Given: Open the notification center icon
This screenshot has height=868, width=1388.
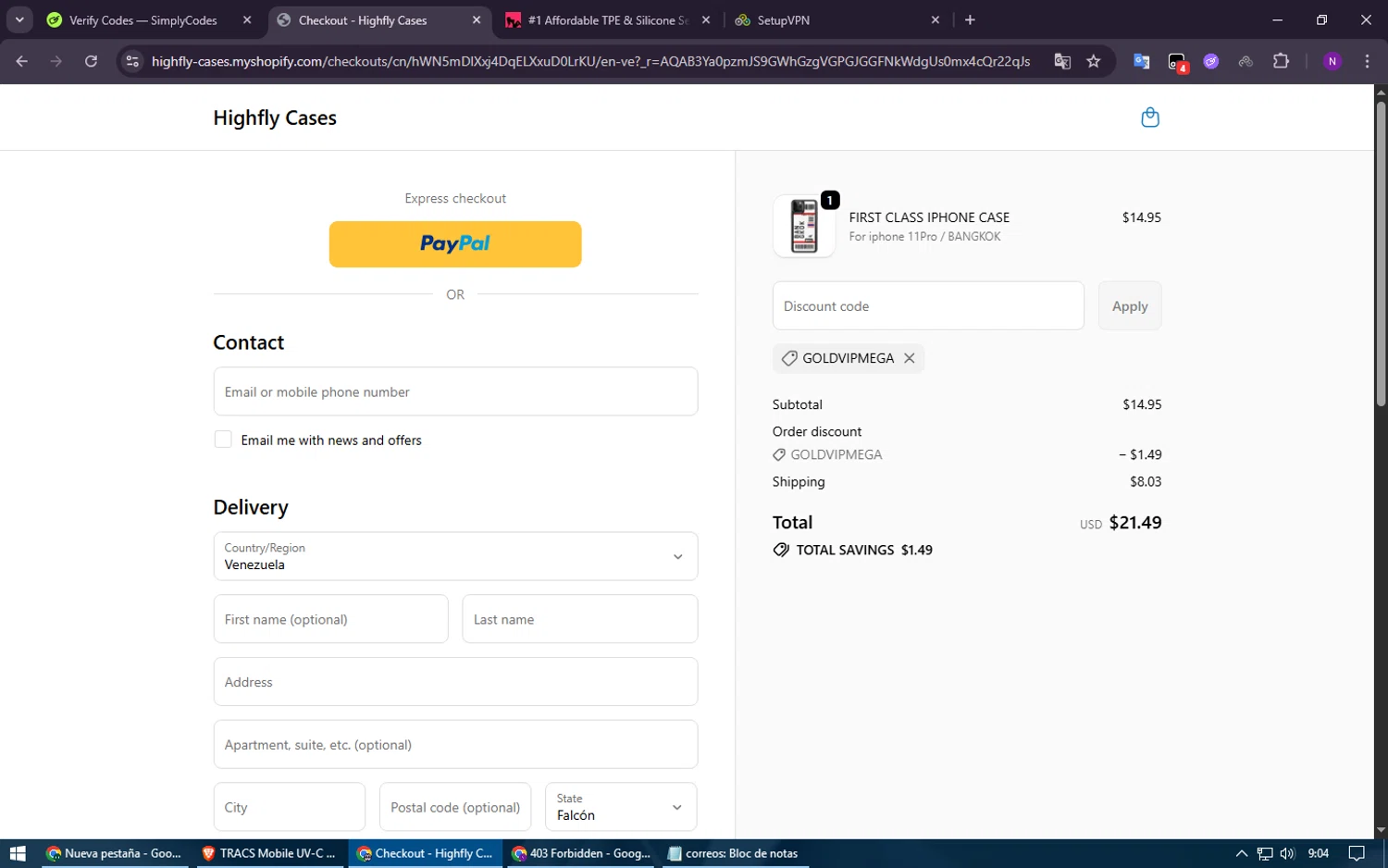Looking at the screenshot, I should [x=1357, y=853].
